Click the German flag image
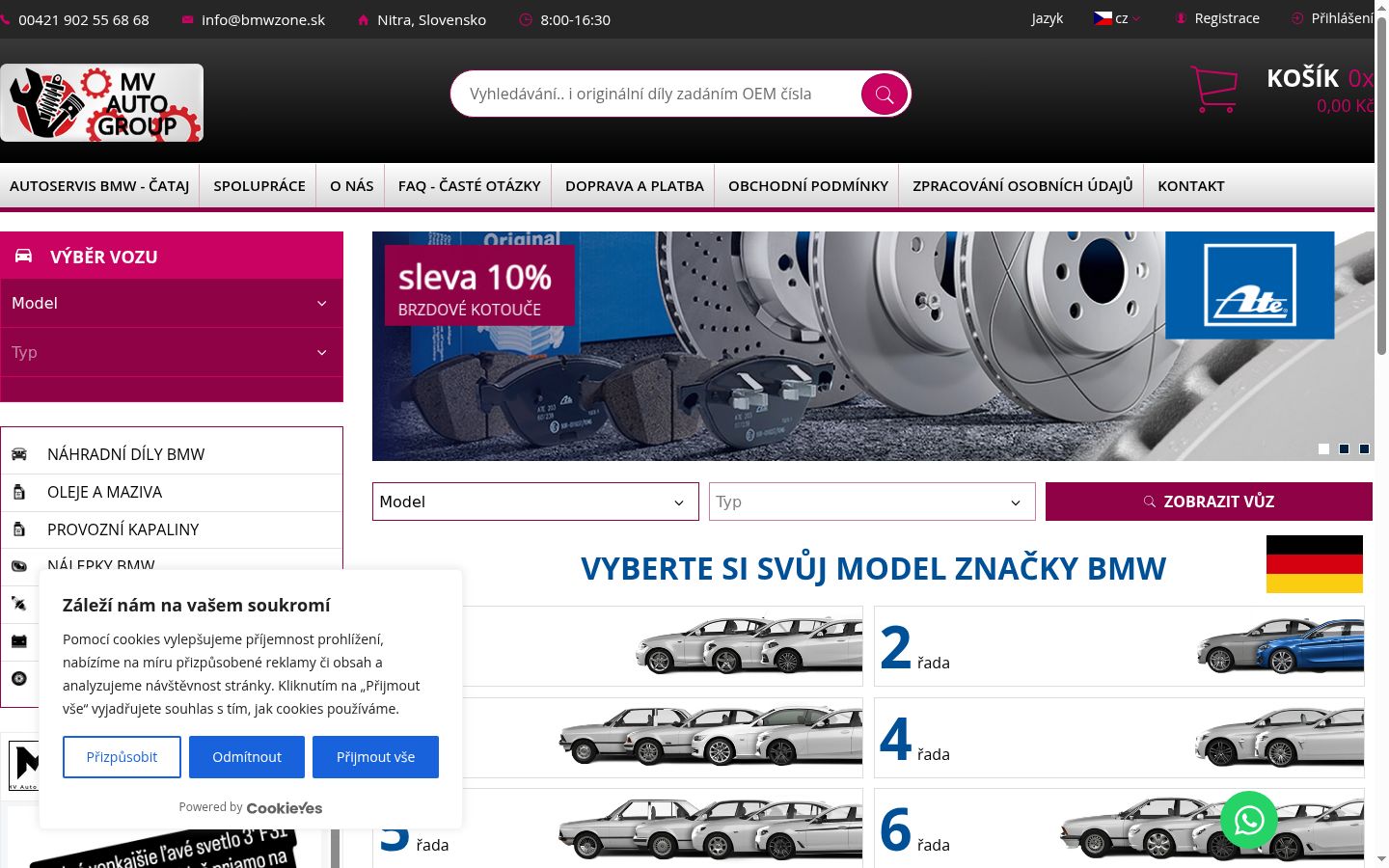1389x868 pixels. tap(1315, 564)
